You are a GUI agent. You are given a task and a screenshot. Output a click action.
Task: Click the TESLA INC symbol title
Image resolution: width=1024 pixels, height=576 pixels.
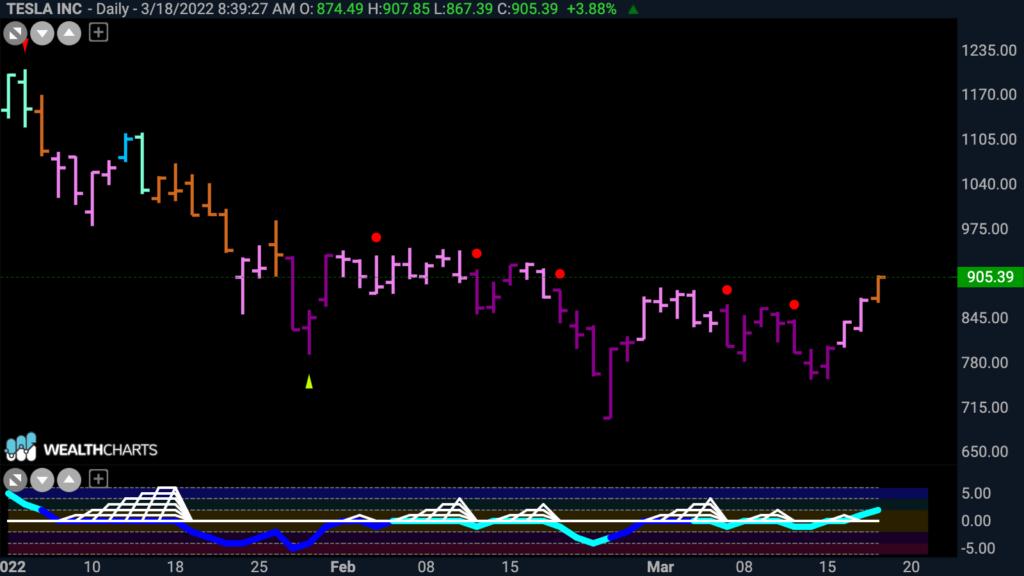pyautogui.click(x=44, y=9)
